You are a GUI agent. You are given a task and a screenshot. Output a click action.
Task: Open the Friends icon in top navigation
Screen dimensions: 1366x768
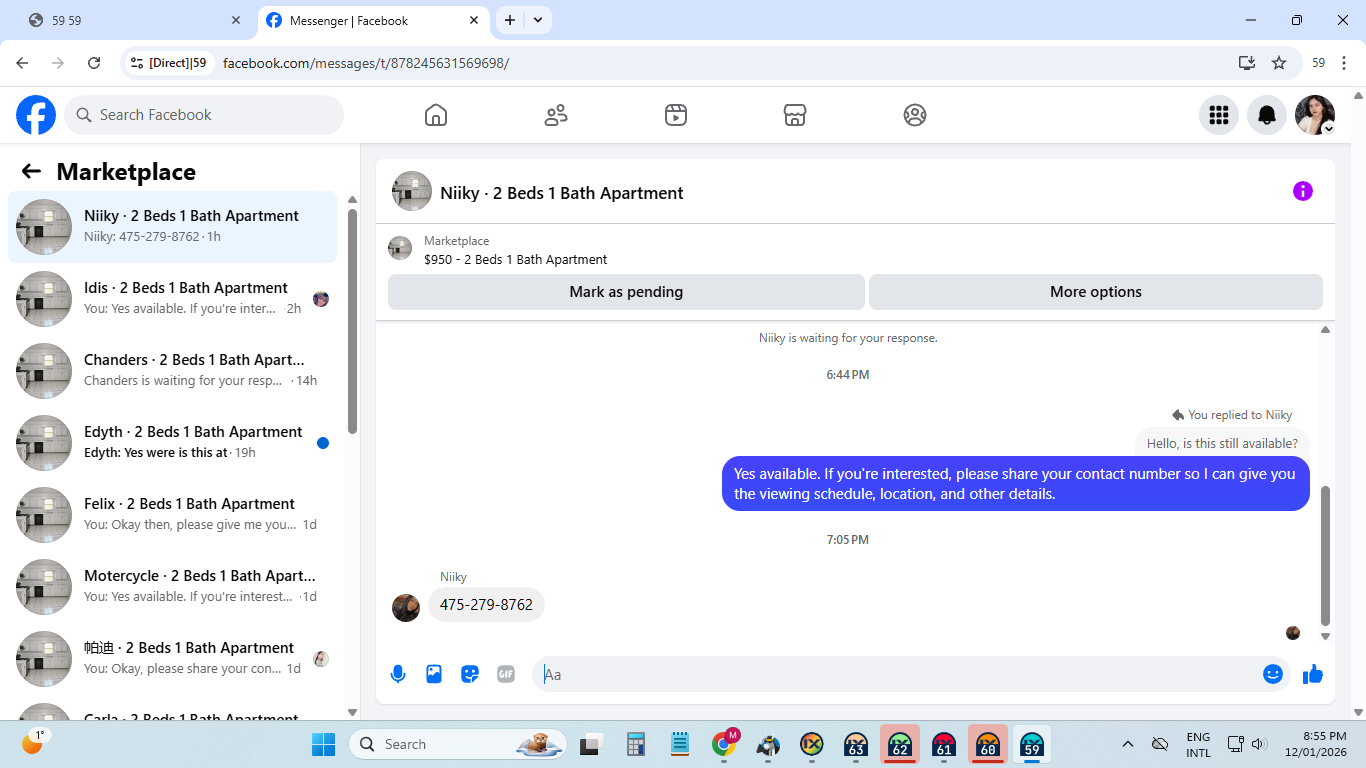(x=556, y=115)
